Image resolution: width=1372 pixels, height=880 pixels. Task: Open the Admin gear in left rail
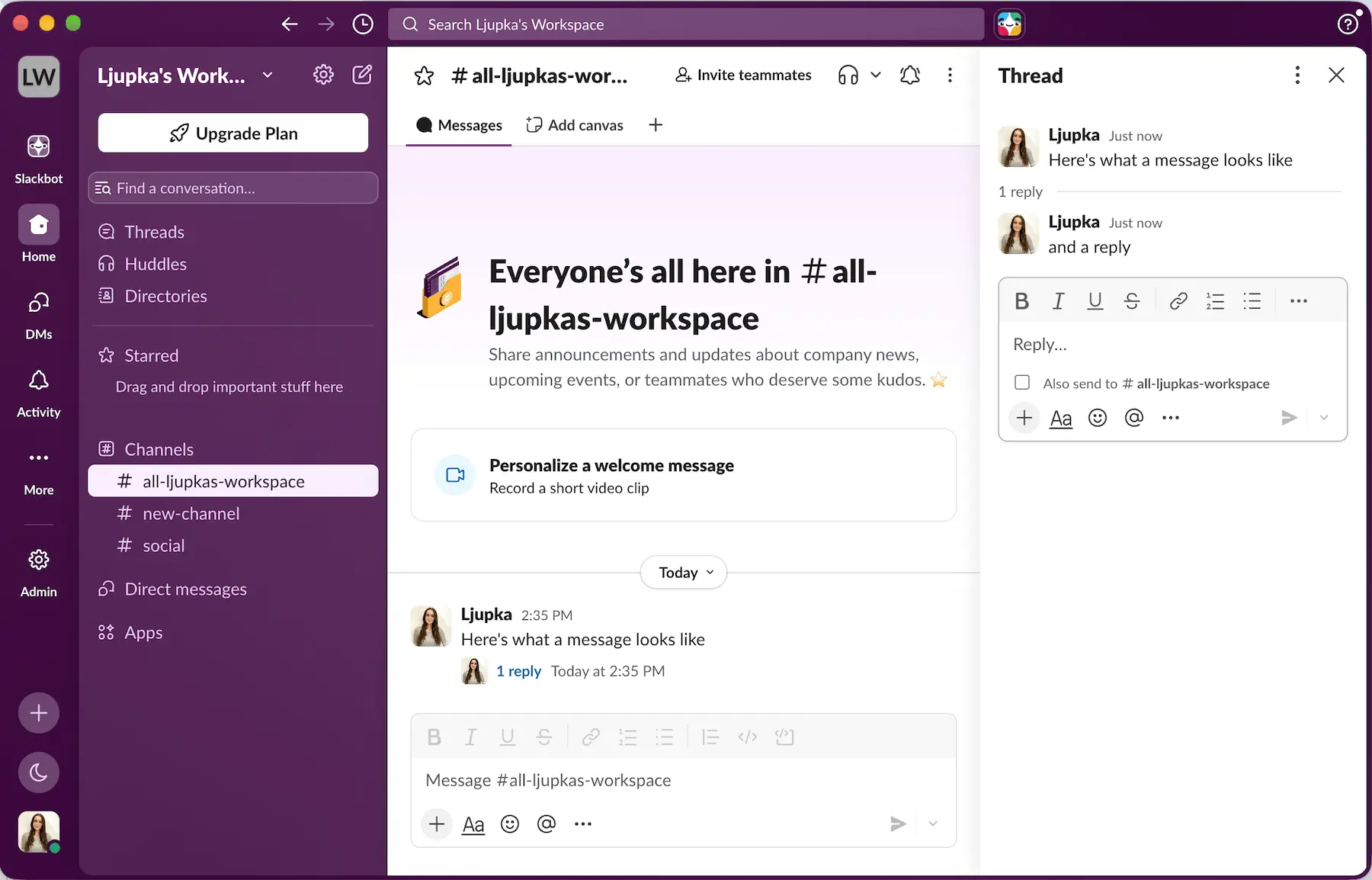point(39,571)
